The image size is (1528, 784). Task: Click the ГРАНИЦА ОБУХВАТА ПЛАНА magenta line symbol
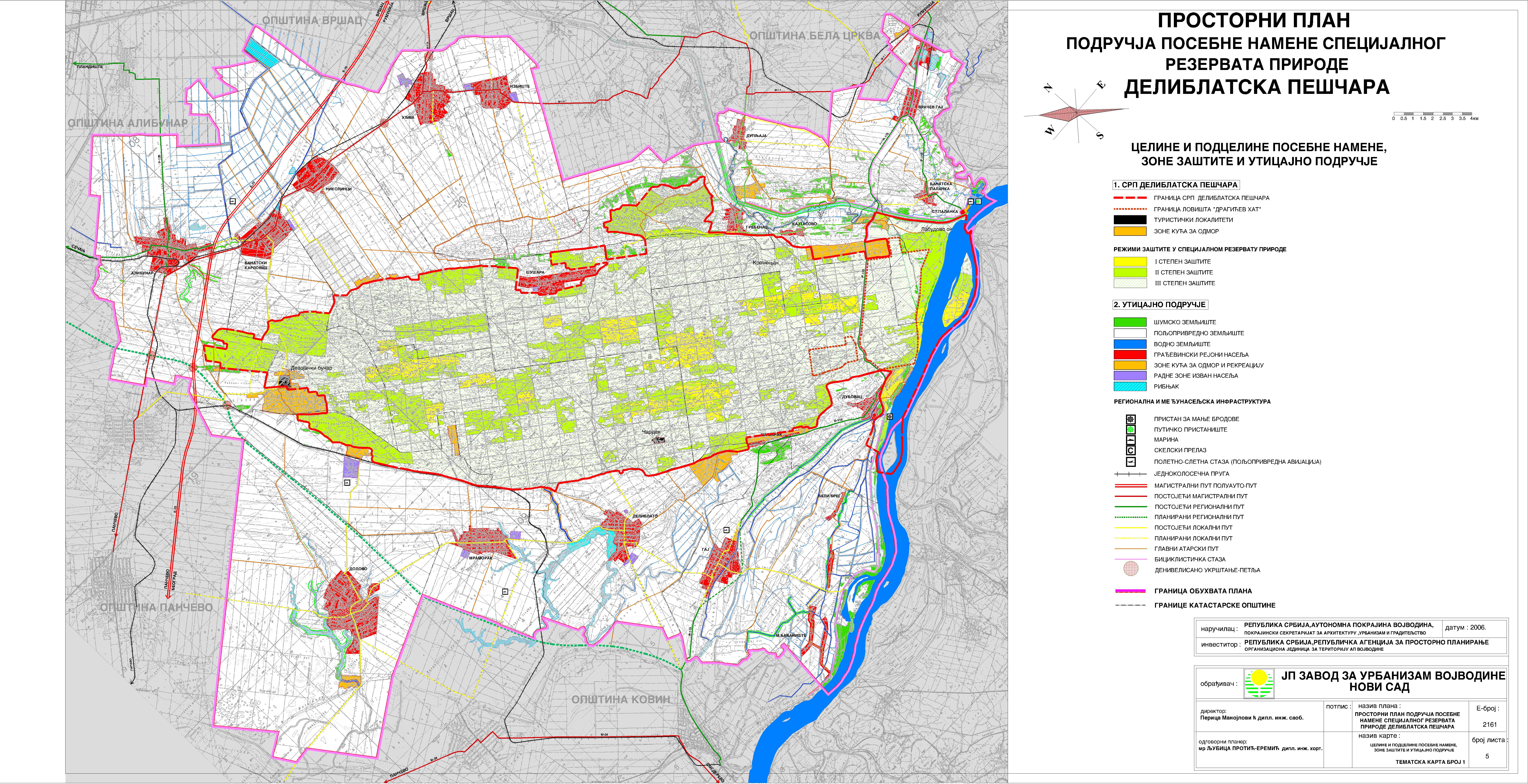(x=1131, y=591)
